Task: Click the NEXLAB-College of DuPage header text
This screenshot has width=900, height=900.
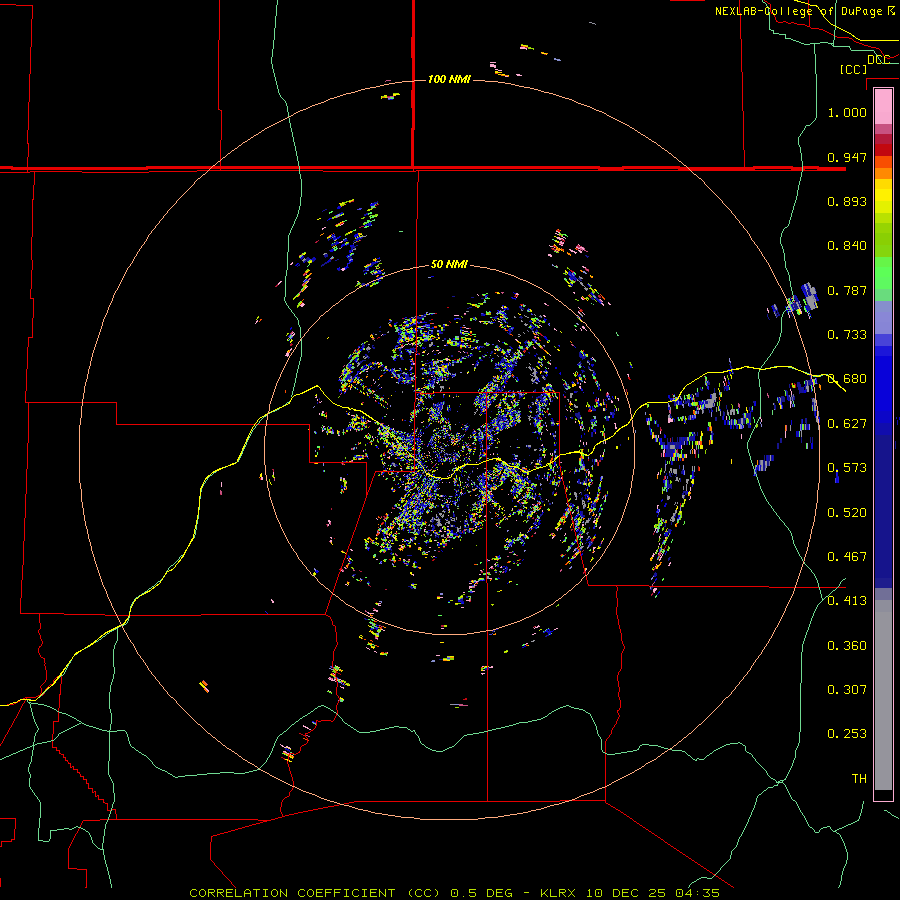Action: pyautogui.click(x=805, y=11)
